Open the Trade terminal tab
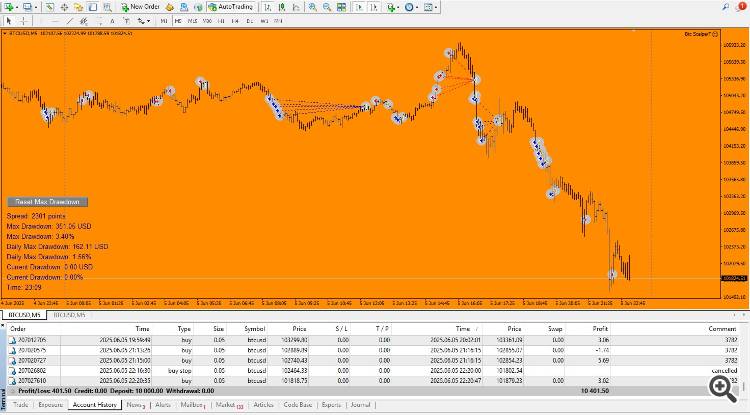This screenshot has width=750, height=415. pyautogui.click(x=21, y=405)
